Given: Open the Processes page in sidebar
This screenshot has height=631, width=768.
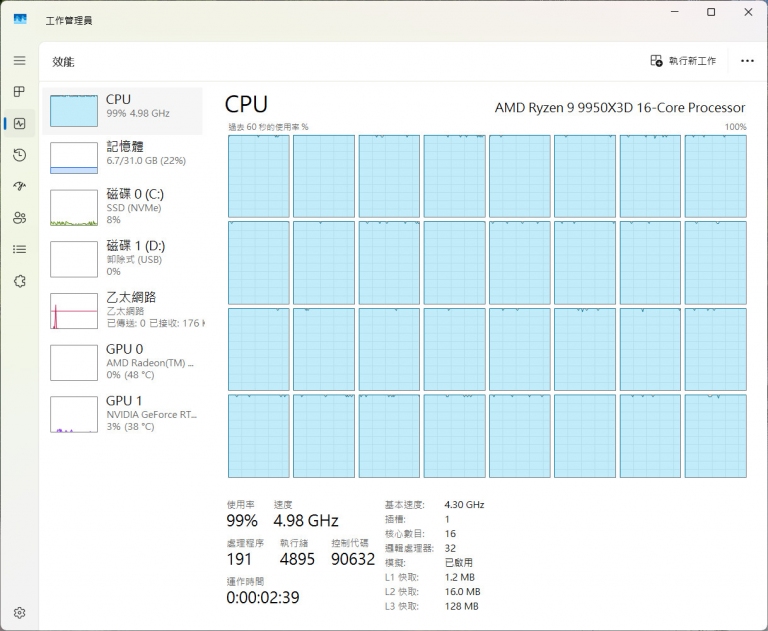Looking at the screenshot, I should point(19,92).
